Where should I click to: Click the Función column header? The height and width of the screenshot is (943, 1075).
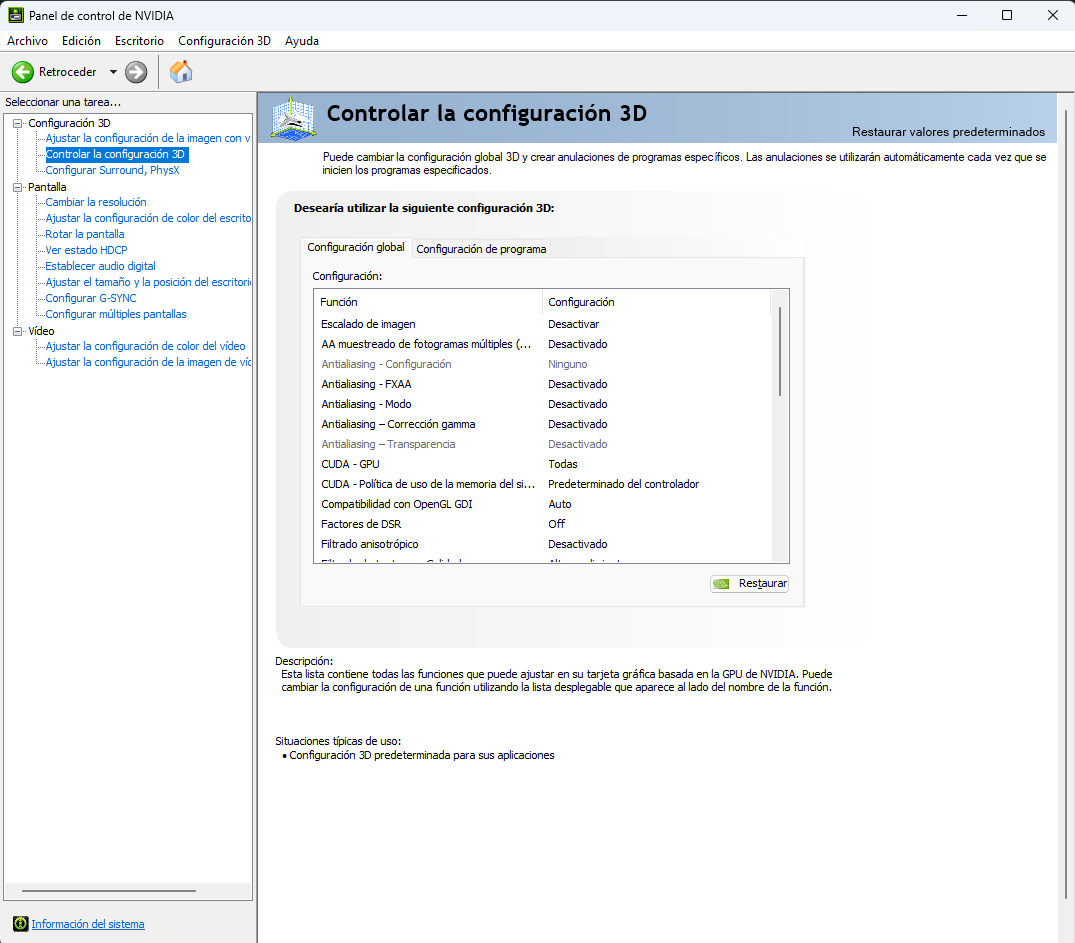(x=428, y=302)
